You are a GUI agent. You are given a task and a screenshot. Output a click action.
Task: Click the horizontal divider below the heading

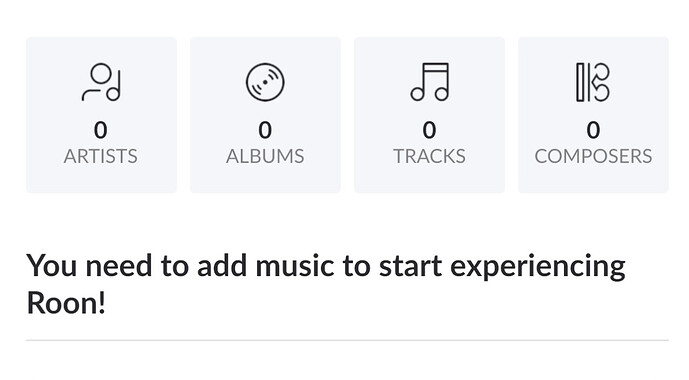[x=347, y=340]
